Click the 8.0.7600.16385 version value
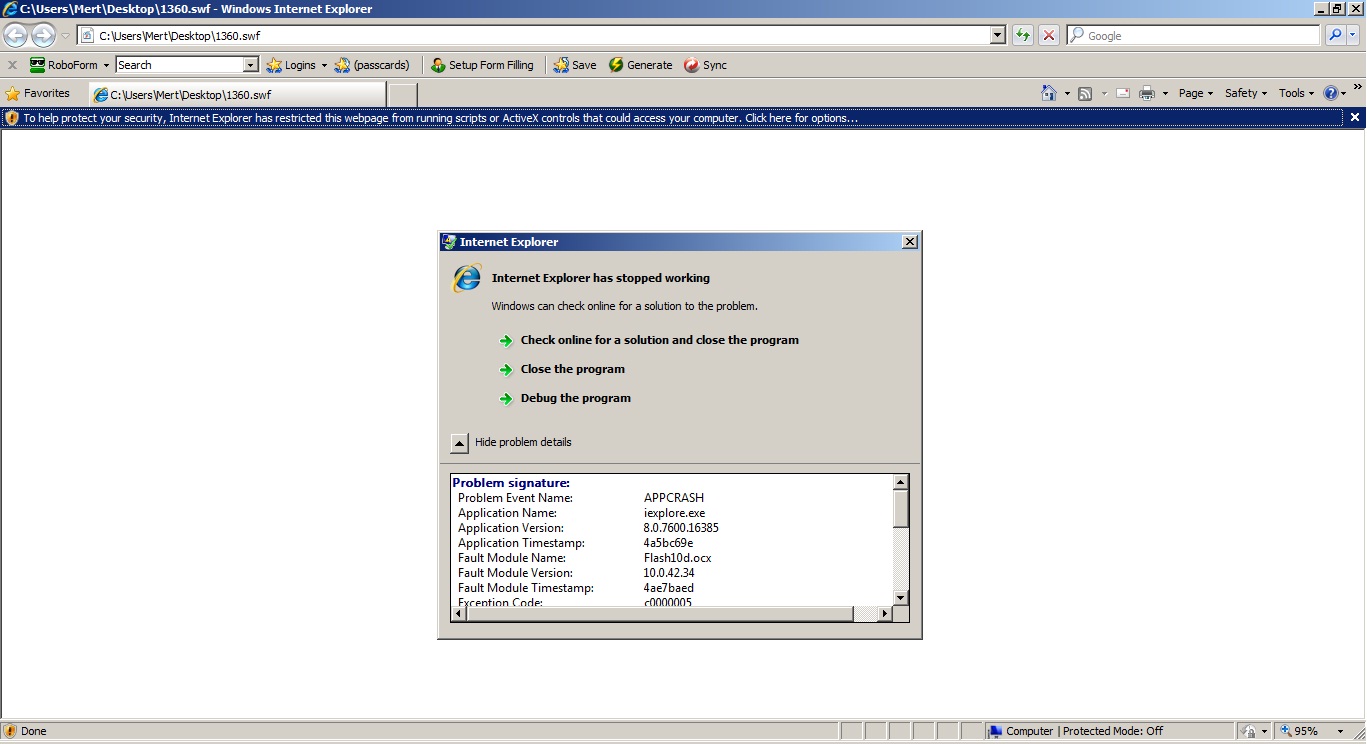 click(681, 528)
